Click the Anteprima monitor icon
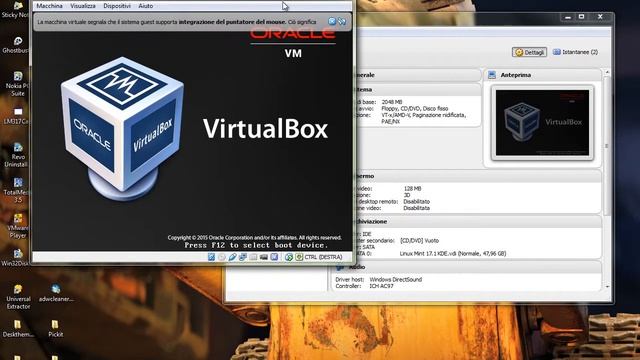640x360 pixels. (x=492, y=75)
